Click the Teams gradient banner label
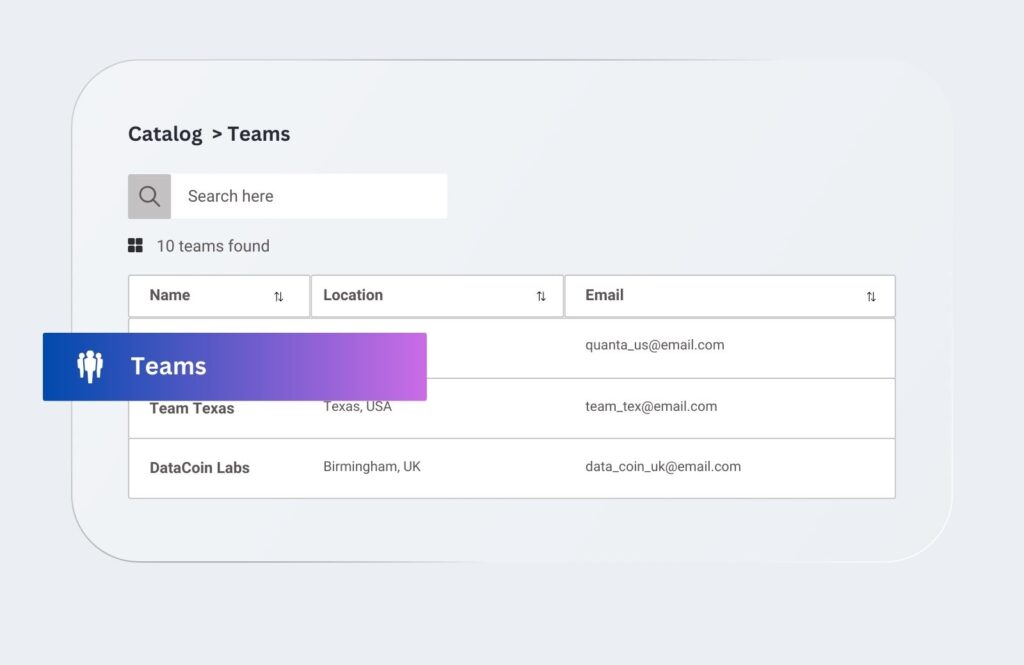The image size is (1024, 665). (168, 366)
